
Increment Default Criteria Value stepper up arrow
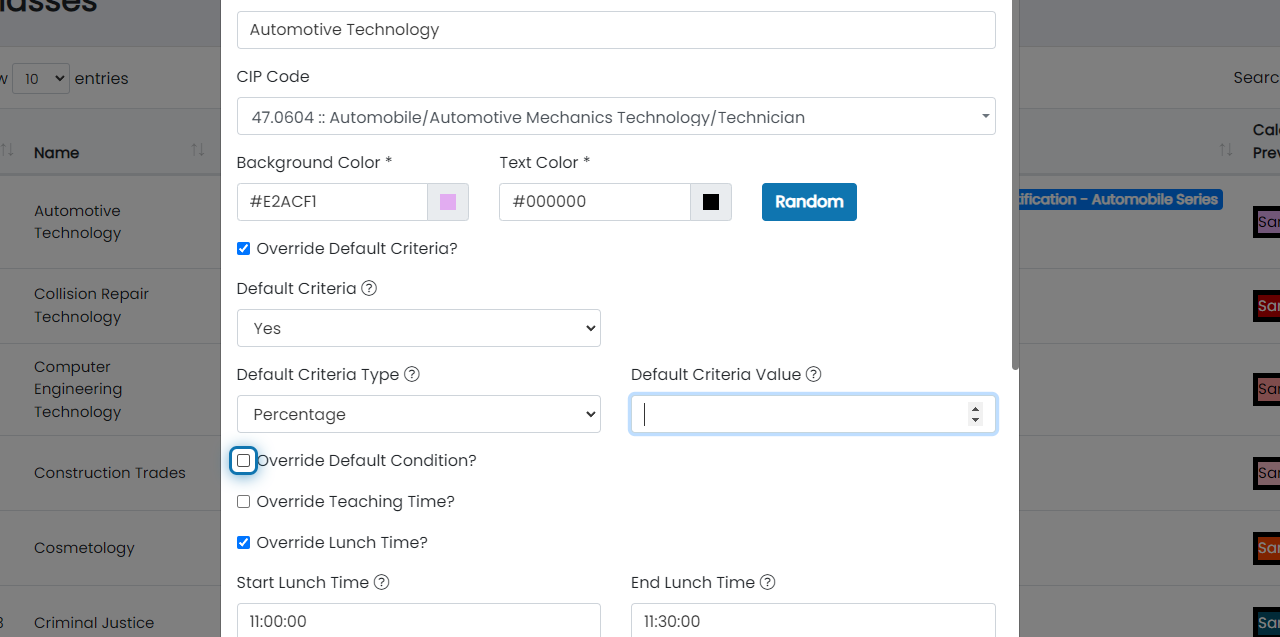(x=975, y=408)
